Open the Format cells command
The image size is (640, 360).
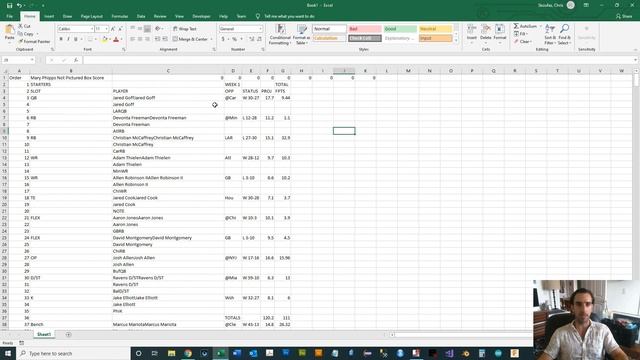500,33
